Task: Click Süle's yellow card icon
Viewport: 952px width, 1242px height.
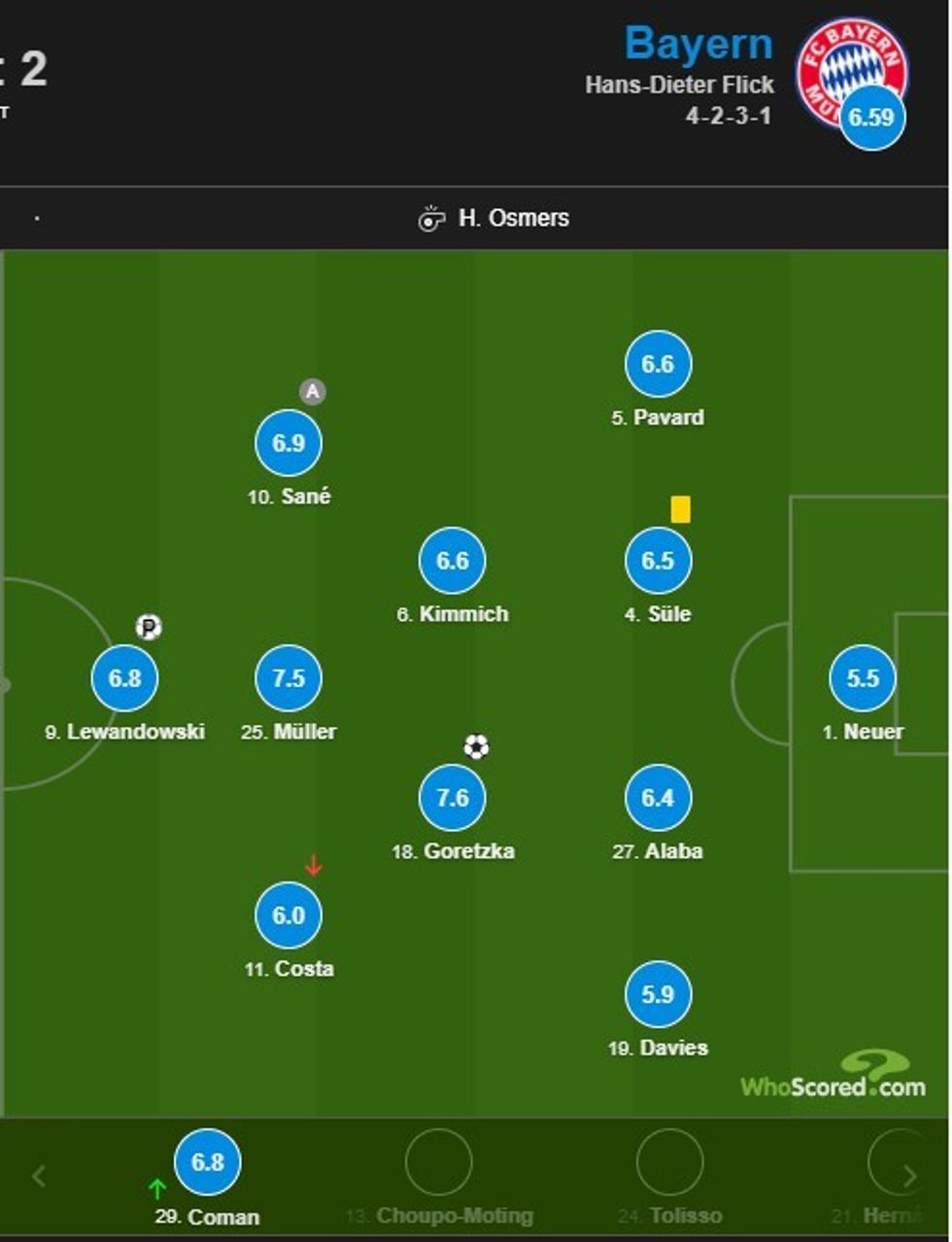Action: point(680,510)
